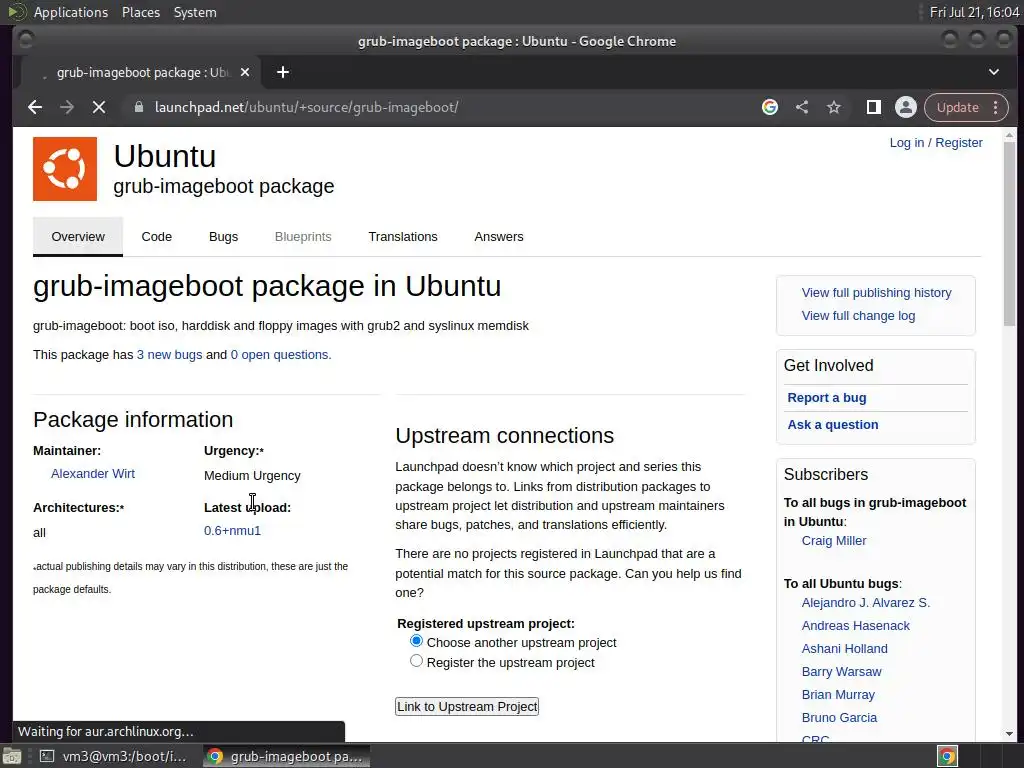This screenshot has height=768, width=1024.
Task: Bookmark this page with the star icon
Action: 834,107
